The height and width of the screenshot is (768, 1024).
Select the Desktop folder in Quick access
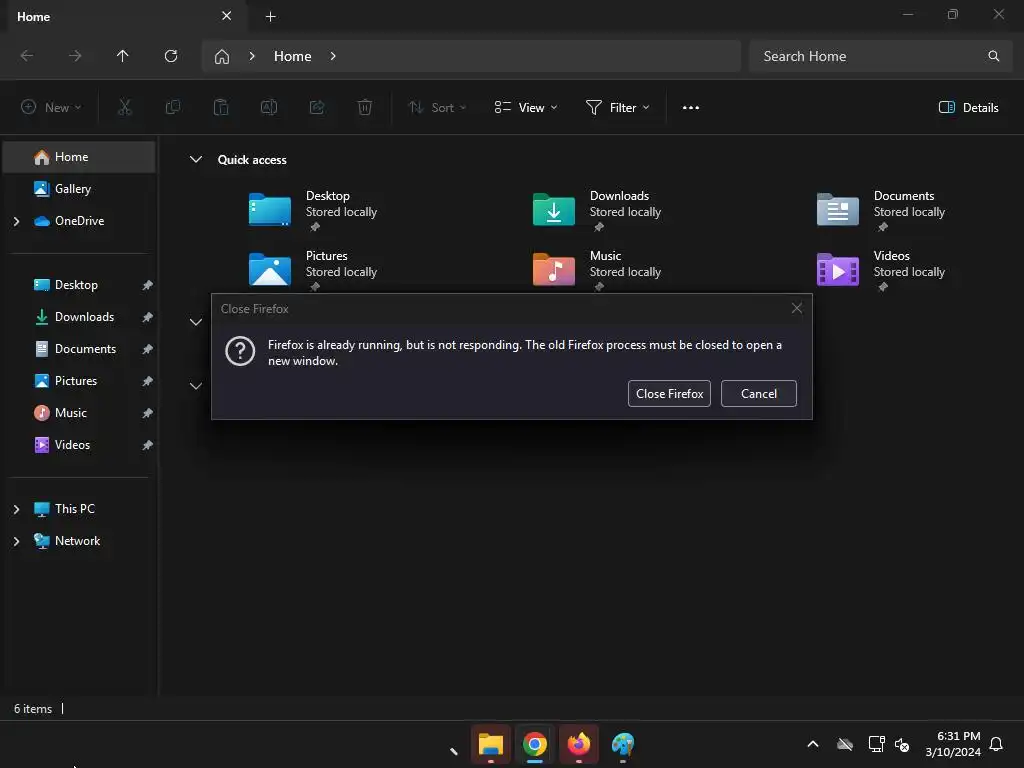[313, 210]
